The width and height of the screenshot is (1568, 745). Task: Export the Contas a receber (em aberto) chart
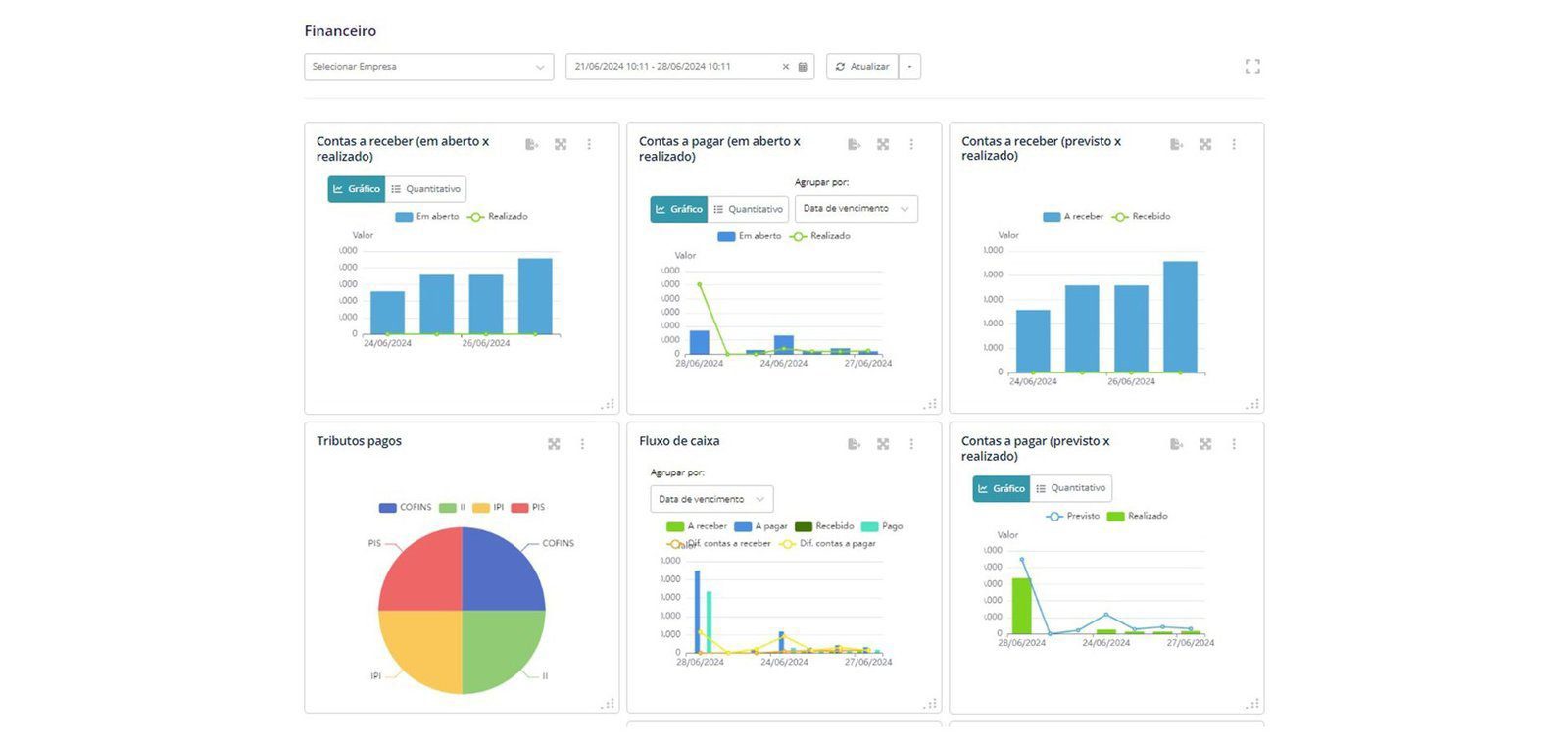[x=531, y=145]
